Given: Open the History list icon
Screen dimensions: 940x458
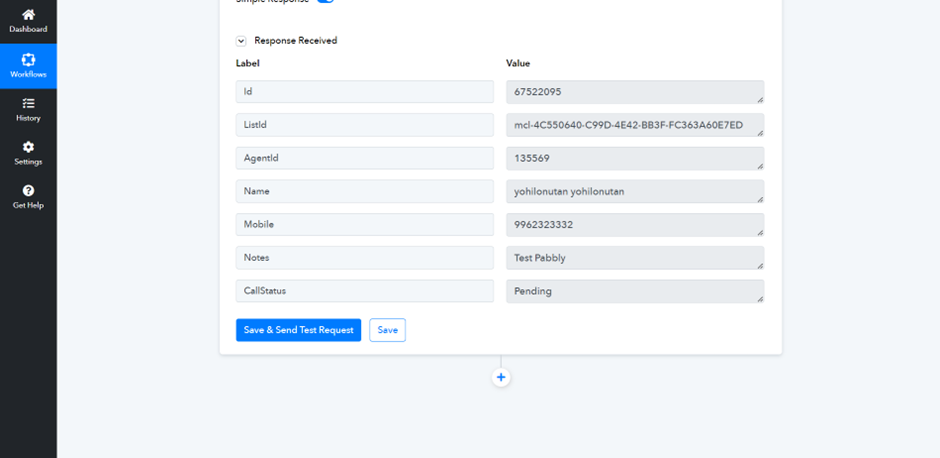Looking at the screenshot, I should (x=28, y=103).
